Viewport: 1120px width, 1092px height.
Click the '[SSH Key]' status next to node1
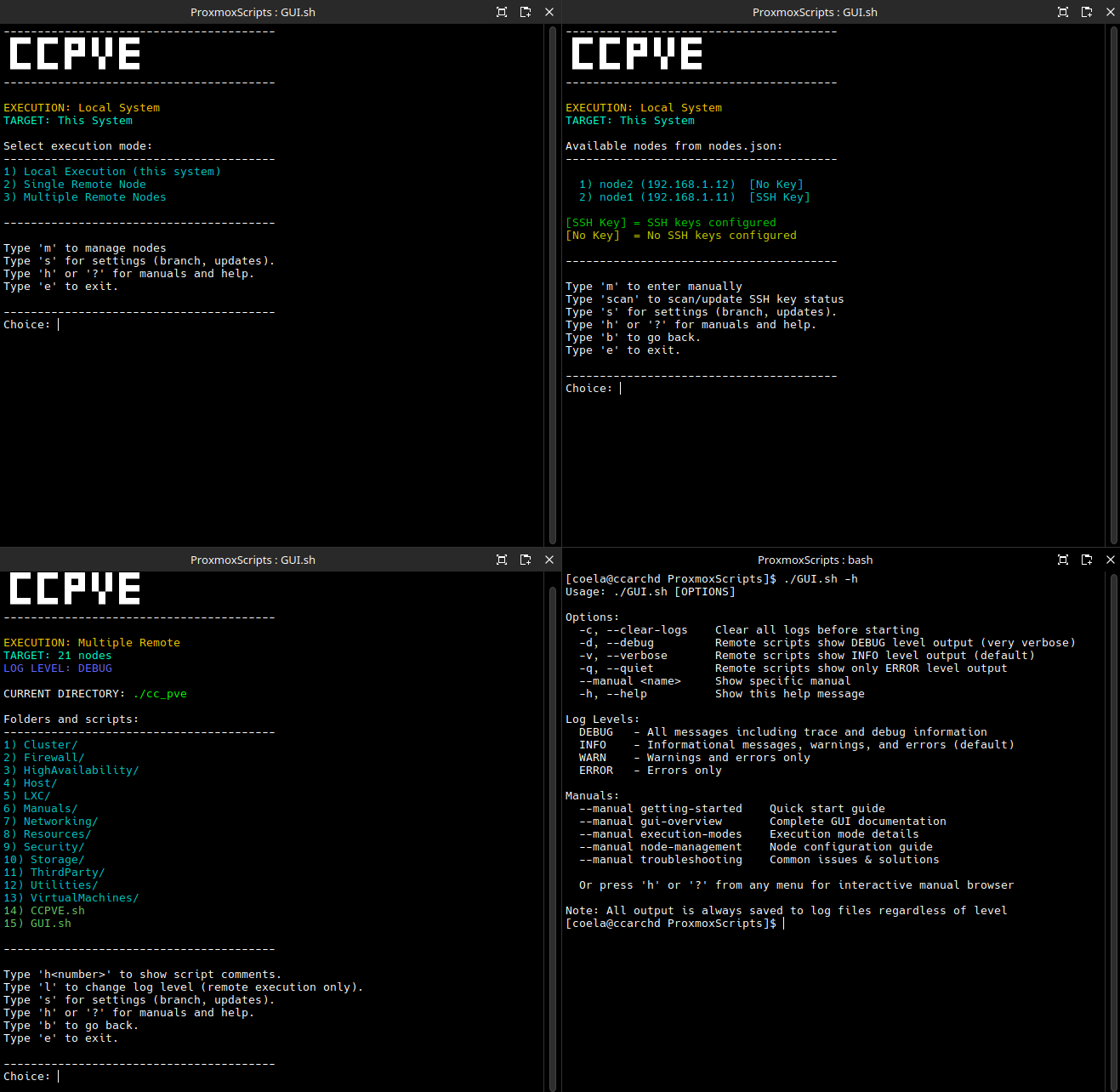pos(780,197)
